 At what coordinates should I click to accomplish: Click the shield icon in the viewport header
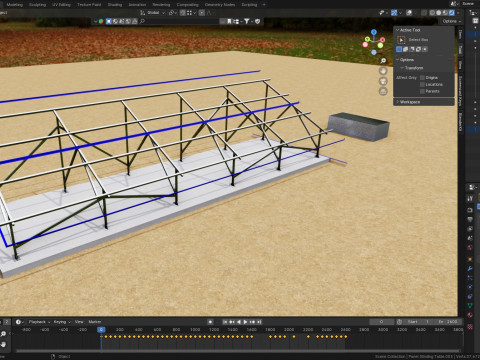tap(258, 21)
